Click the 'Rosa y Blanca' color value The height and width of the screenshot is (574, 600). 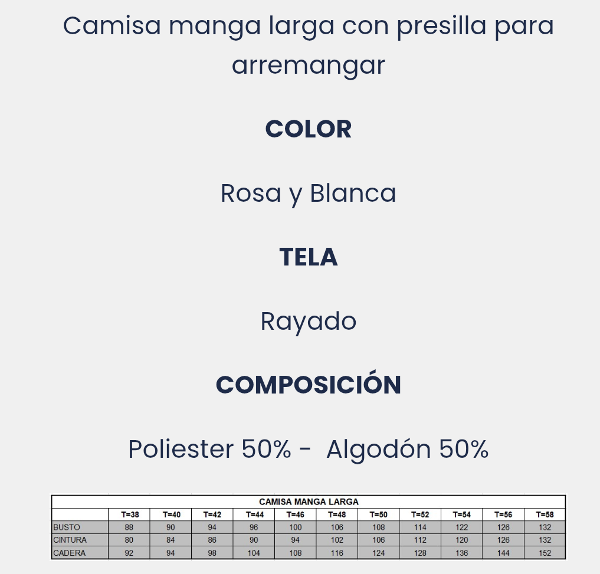coord(308,194)
